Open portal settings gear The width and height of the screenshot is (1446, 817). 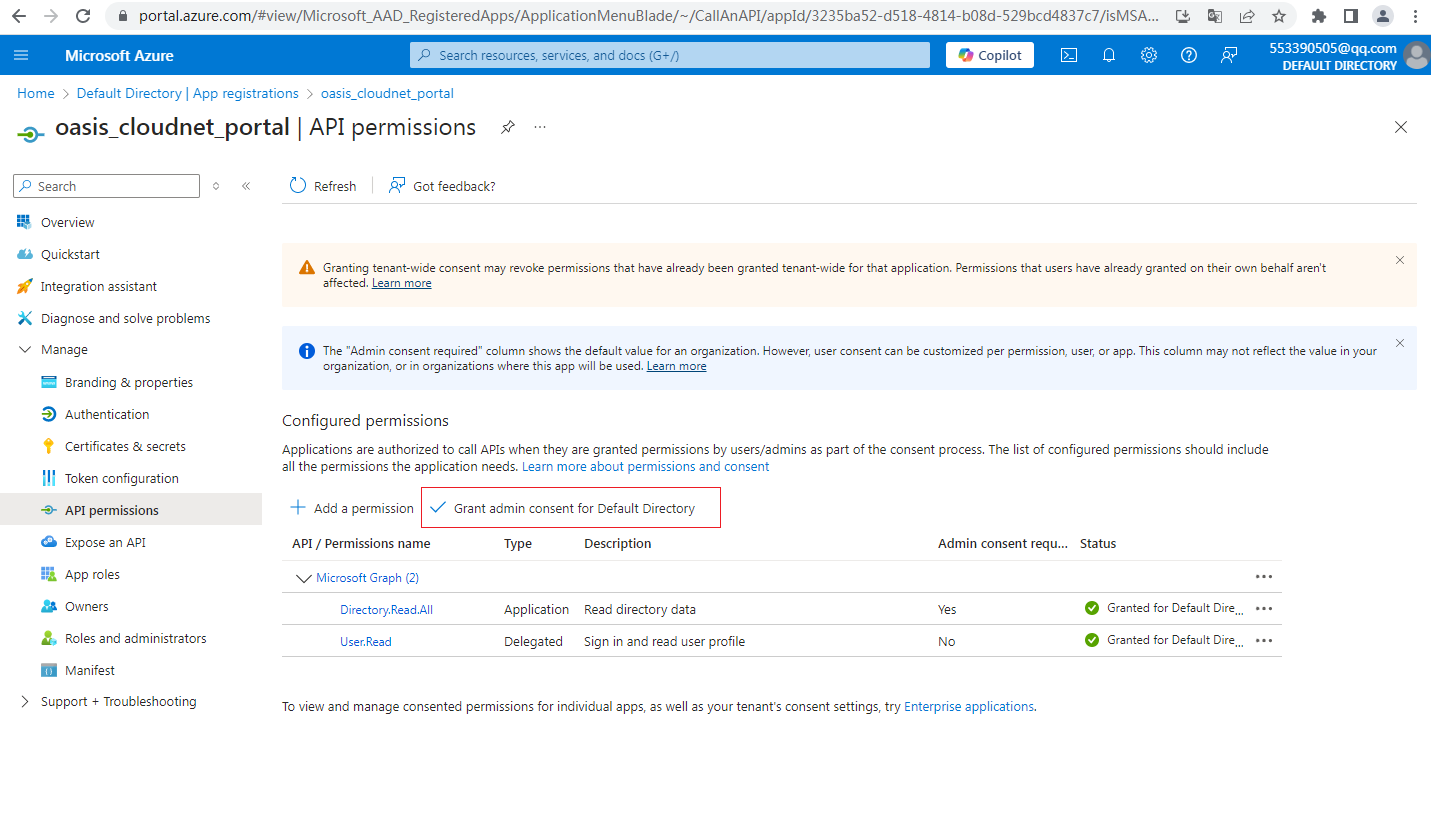pyautogui.click(x=1149, y=55)
